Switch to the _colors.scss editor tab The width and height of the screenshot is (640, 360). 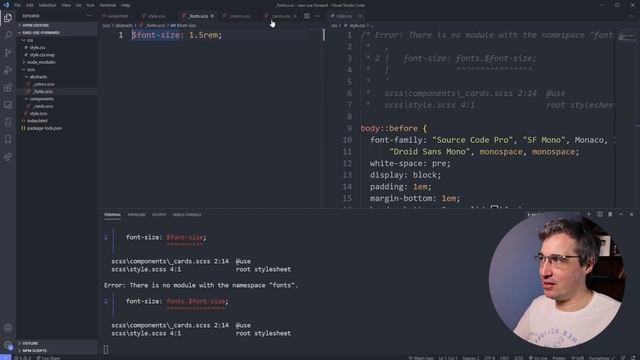(x=238, y=16)
